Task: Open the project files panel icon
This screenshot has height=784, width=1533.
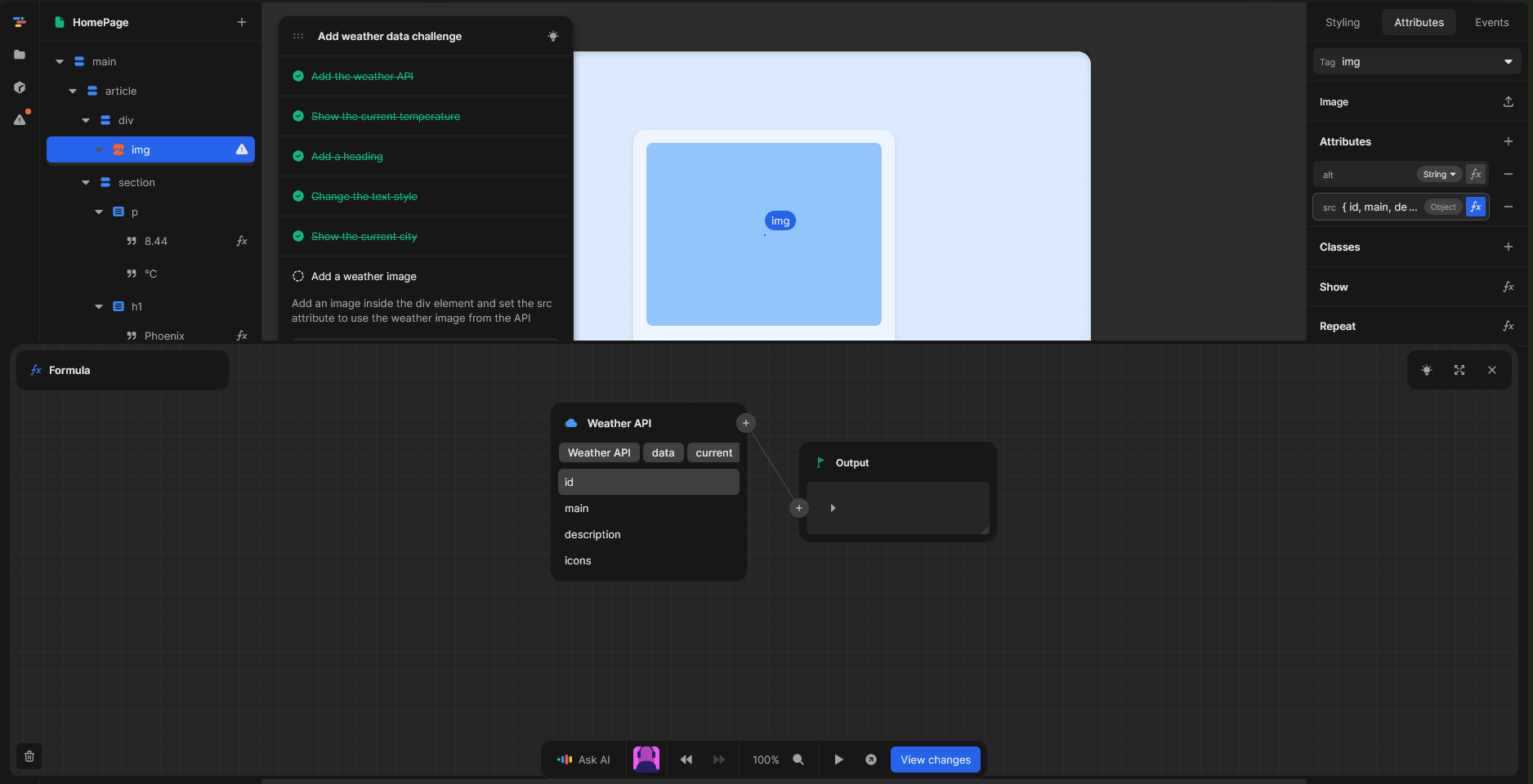Action: (20, 55)
